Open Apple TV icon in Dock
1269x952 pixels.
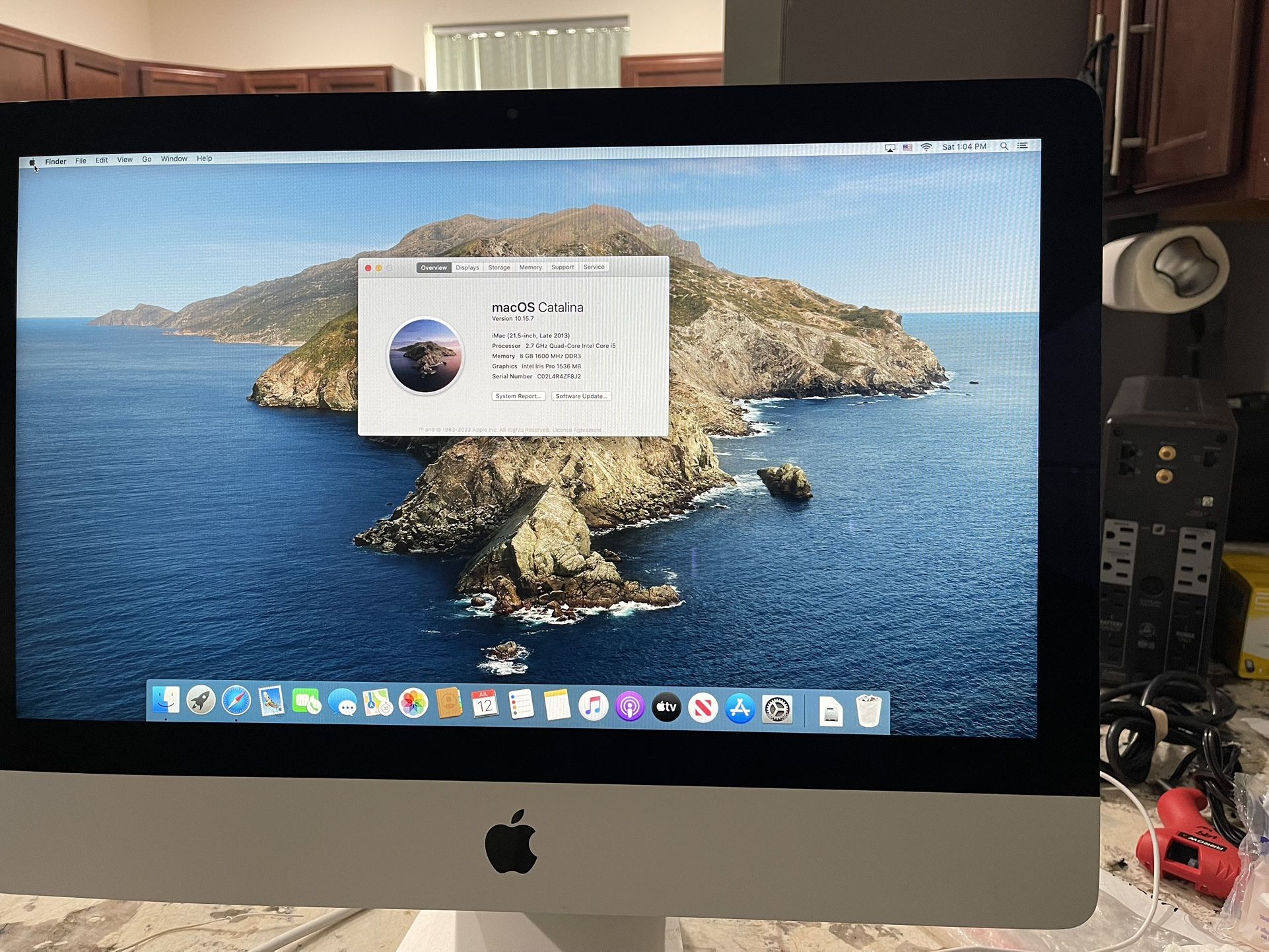[x=666, y=708]
